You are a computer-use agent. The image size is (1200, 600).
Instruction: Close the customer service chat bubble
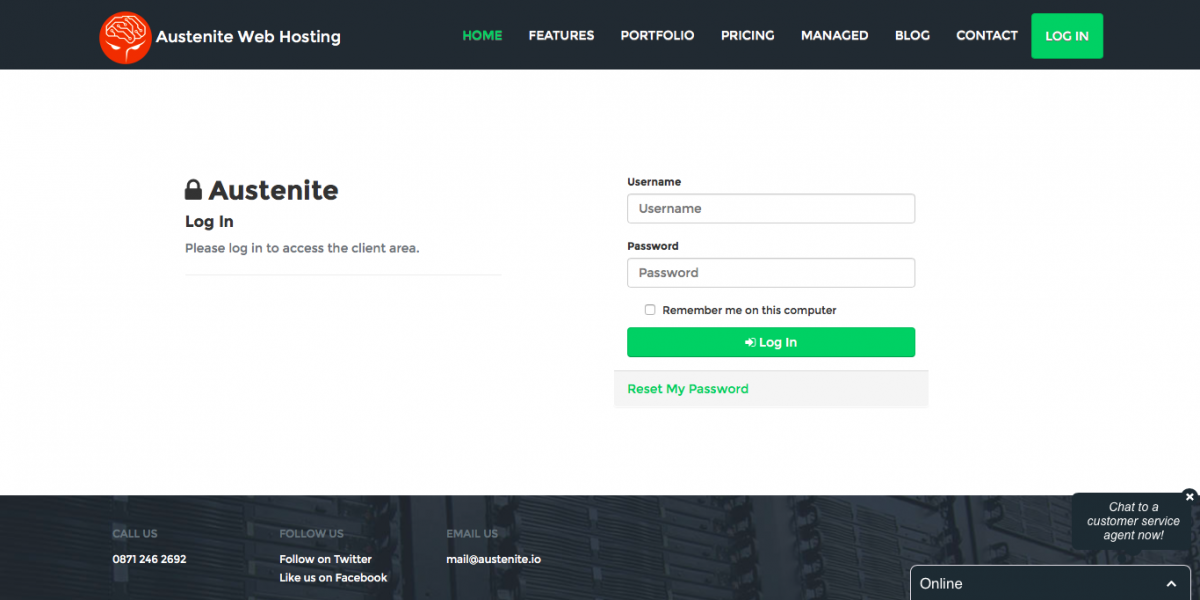1189,496
